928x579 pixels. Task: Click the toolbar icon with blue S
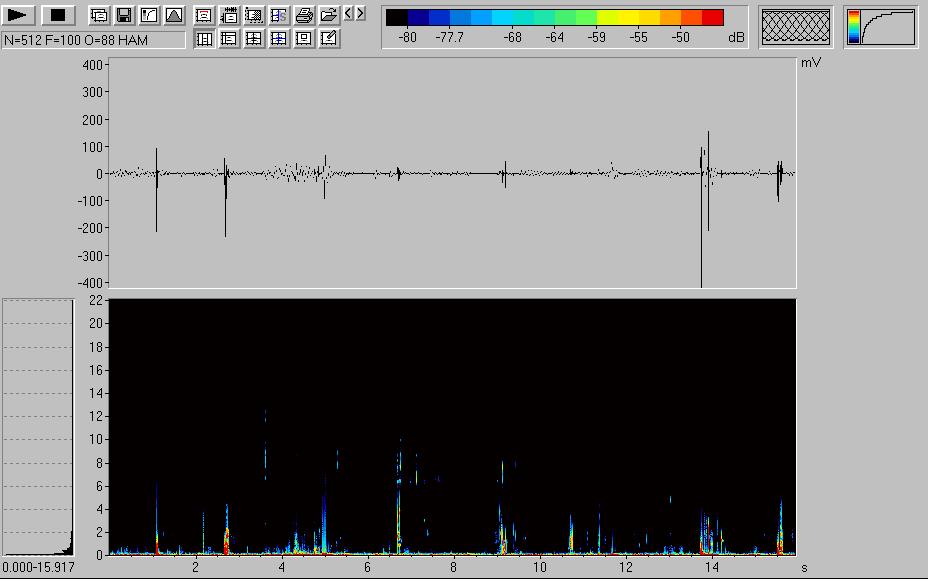click(279, 15)
